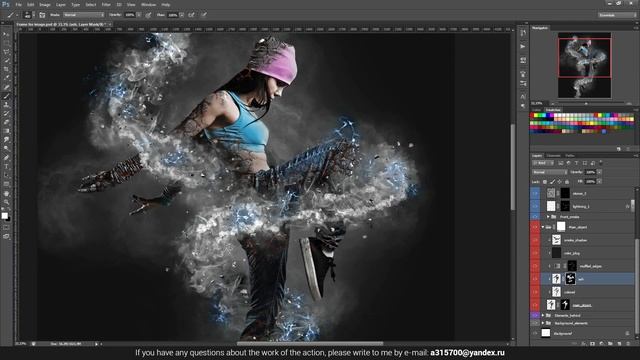
Task: Click the ash layer mask thumbnail
Action: click(x=570, y=279)
